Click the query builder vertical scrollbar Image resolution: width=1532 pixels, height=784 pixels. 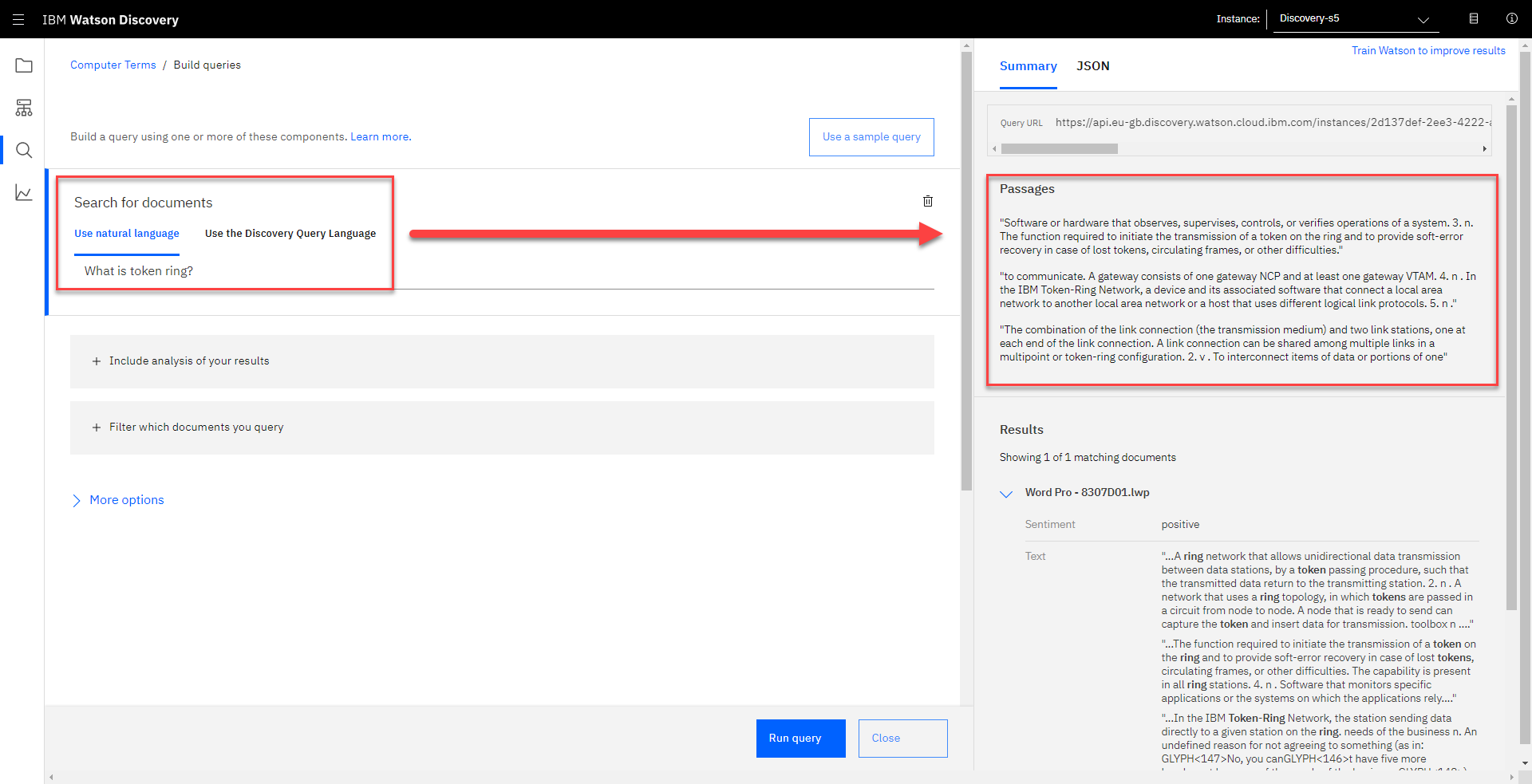tap(966, 271)
